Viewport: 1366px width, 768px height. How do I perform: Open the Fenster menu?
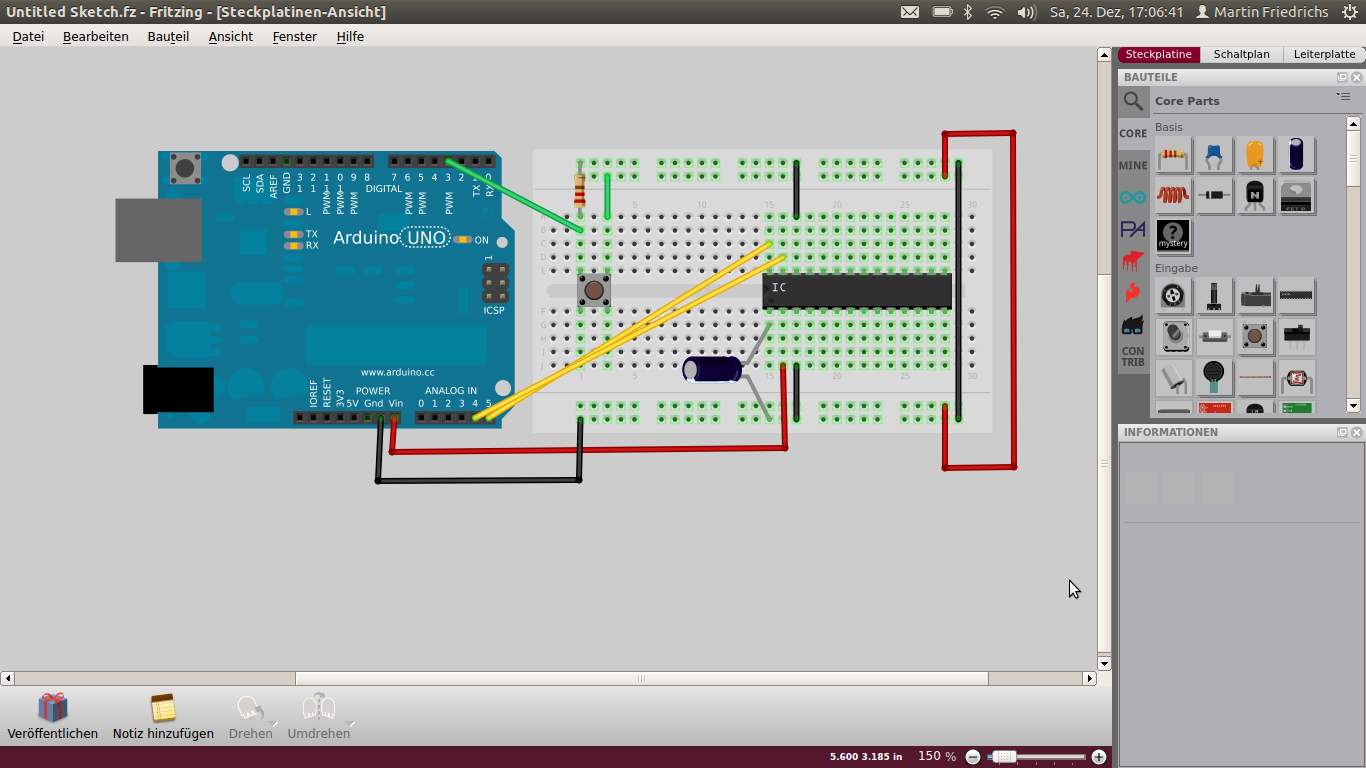pos(294,36)
